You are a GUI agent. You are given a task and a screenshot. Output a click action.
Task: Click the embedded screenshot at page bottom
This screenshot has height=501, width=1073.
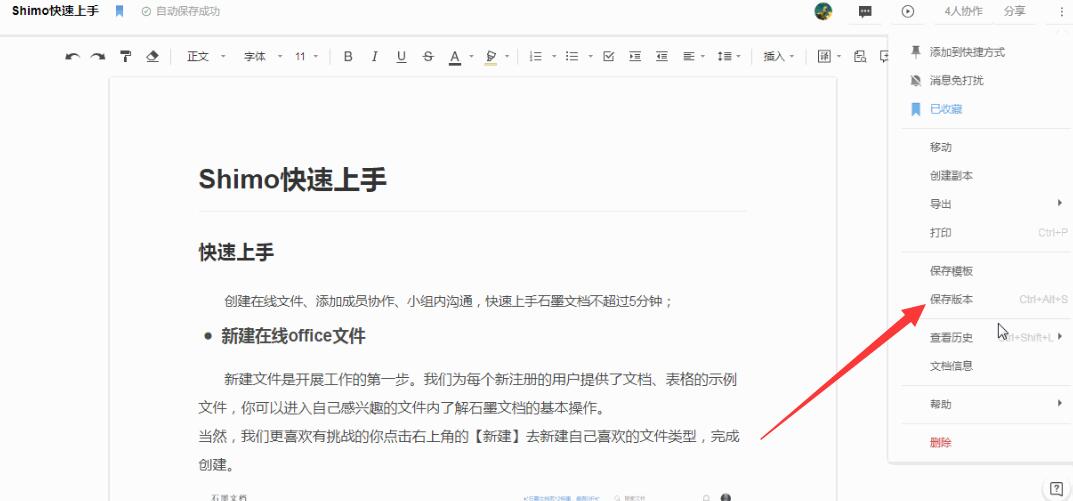(472, 496)
